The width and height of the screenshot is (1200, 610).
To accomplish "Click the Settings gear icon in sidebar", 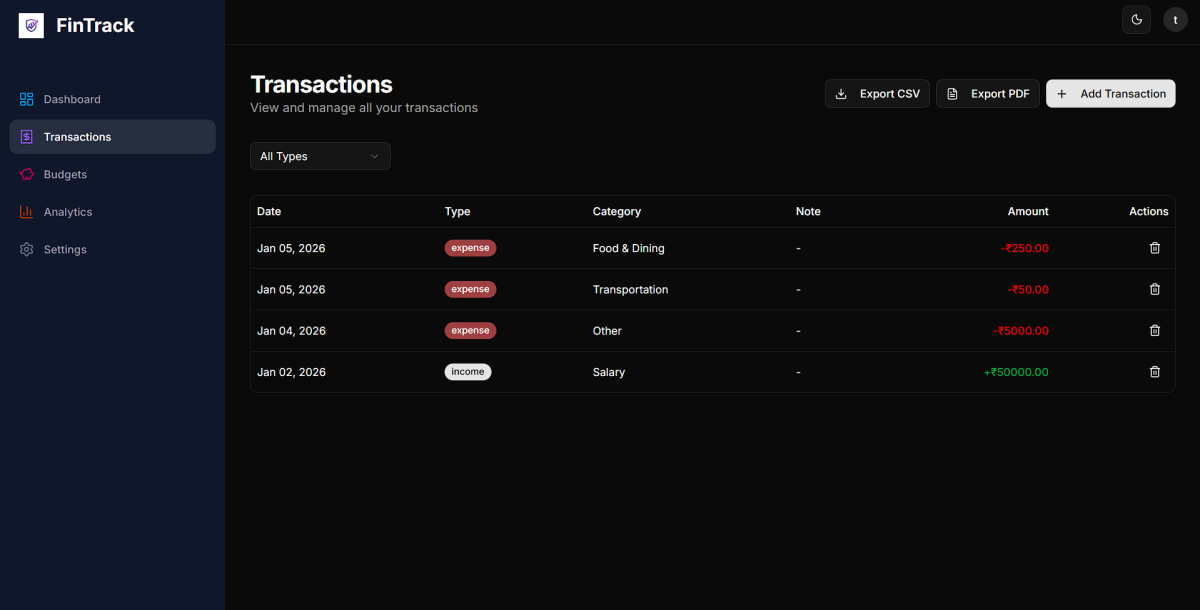I will (27, 249).
